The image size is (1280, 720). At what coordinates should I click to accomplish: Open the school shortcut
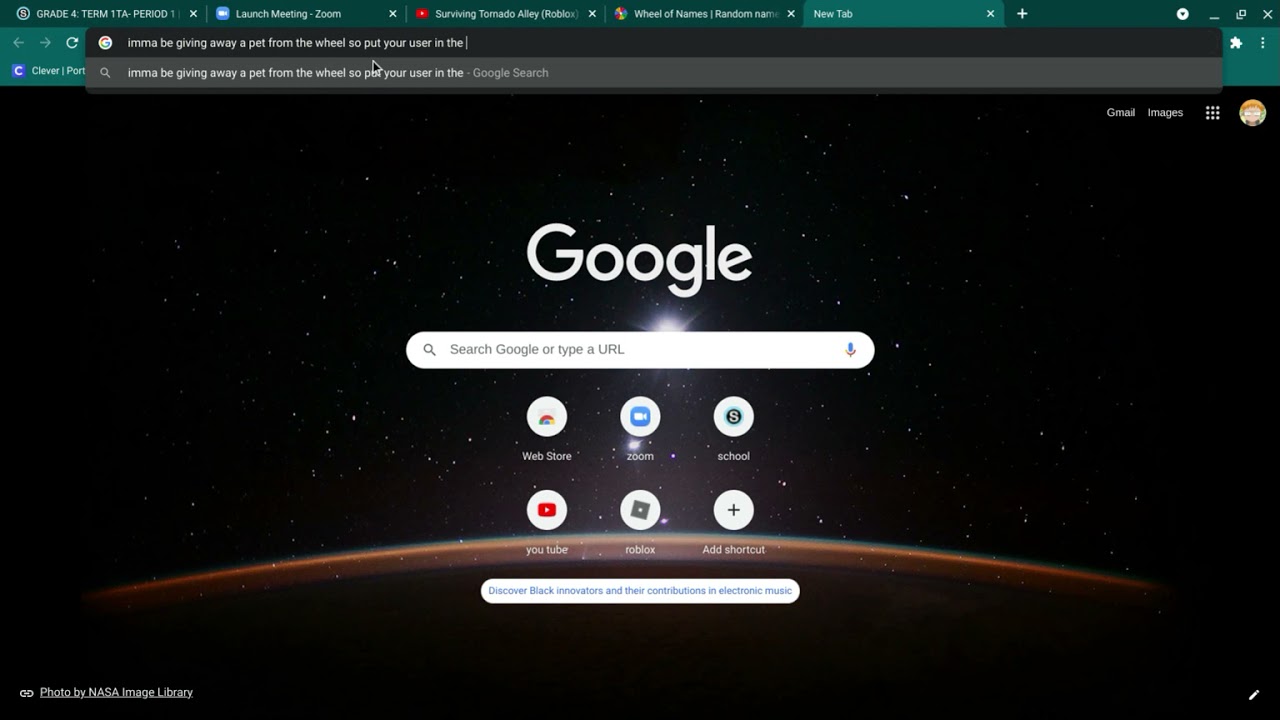click(x=733, y=430)
